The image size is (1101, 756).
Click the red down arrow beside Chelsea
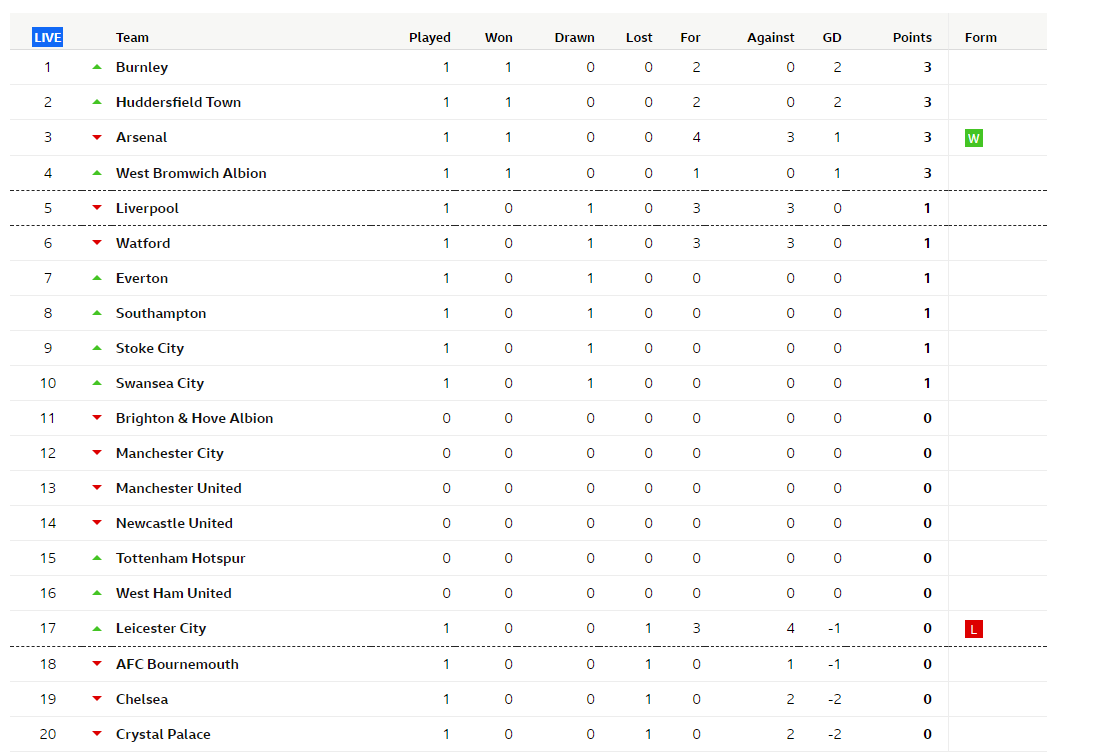pos(97,699)
